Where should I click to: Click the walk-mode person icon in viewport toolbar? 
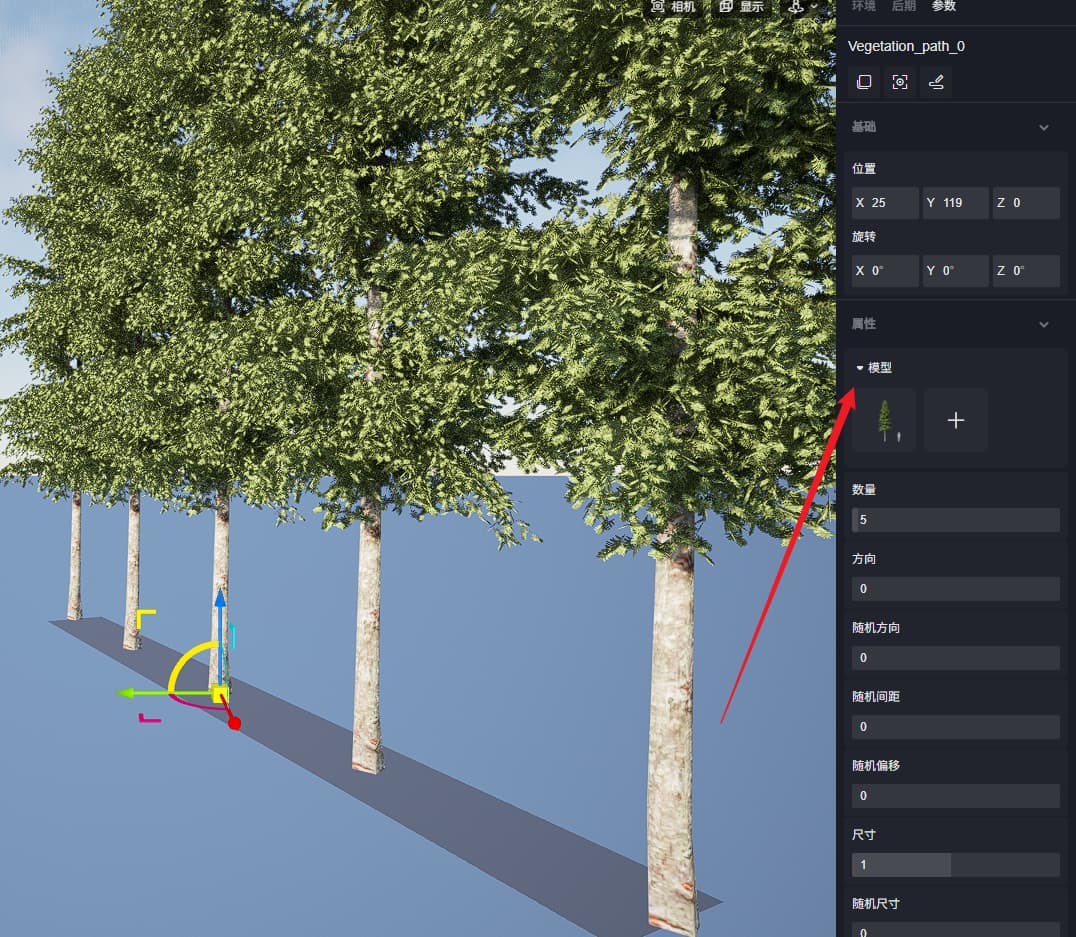coord(797,7)
